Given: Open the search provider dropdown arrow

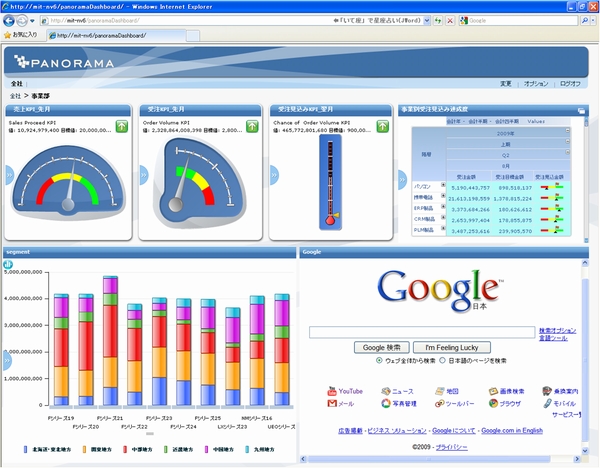Looking at the screenshot, I should tap(593, 21).
